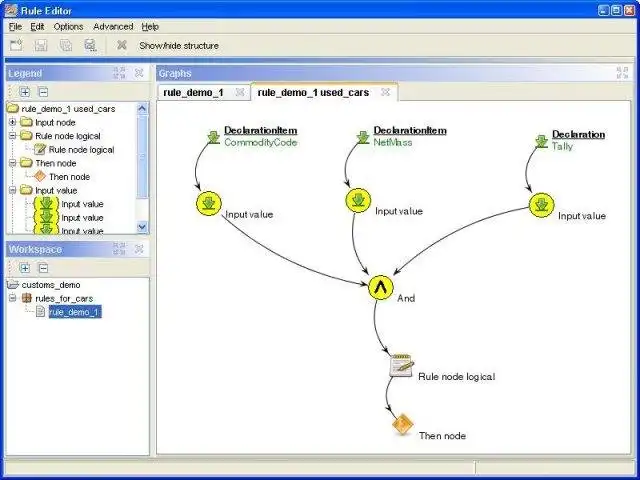Switch to the rule_demo_1 tab
640x480 pixels.
[x=193, y=93]
